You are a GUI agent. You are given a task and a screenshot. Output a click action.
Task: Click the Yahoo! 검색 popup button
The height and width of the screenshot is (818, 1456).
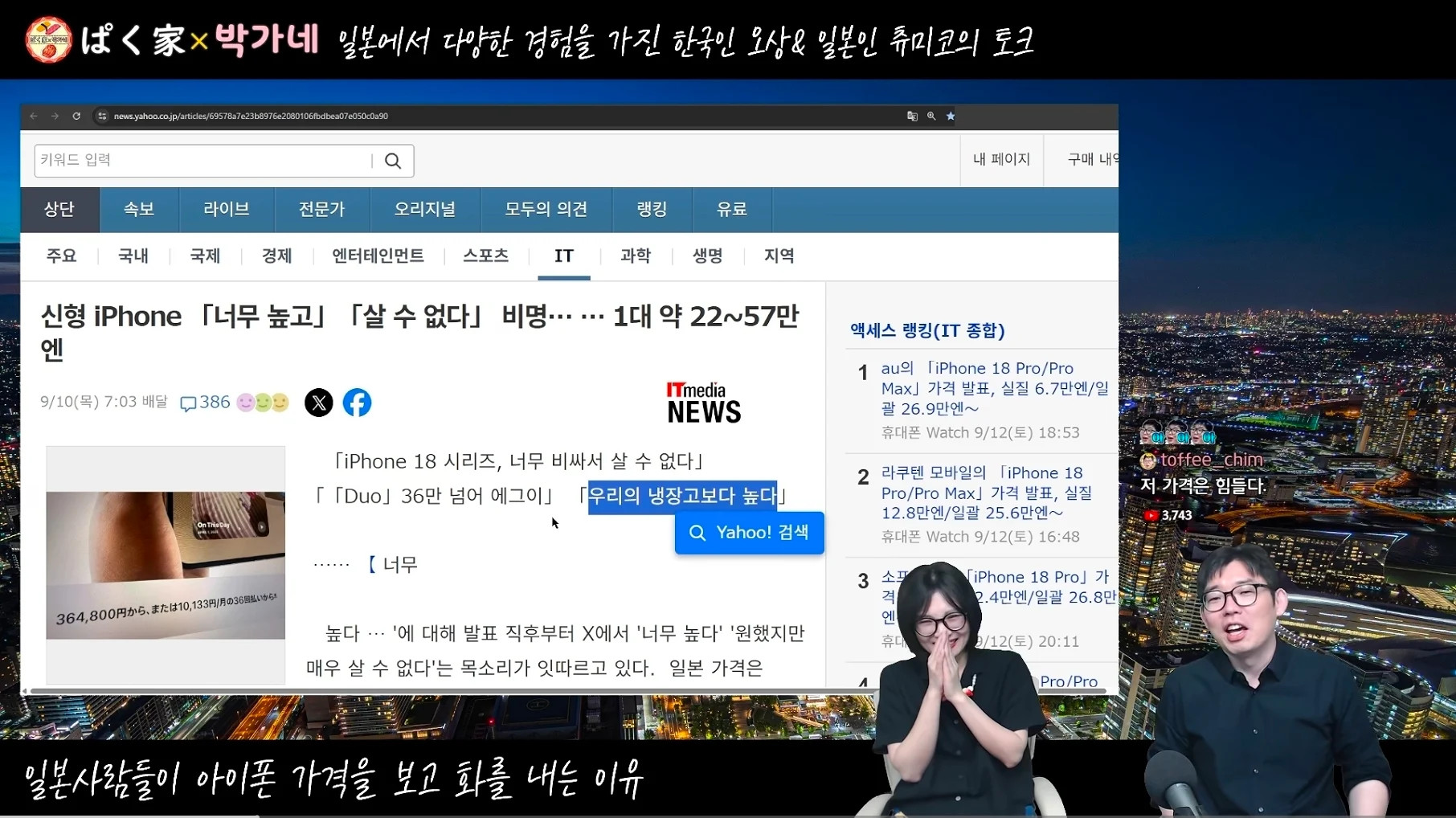tap(750, 533)
